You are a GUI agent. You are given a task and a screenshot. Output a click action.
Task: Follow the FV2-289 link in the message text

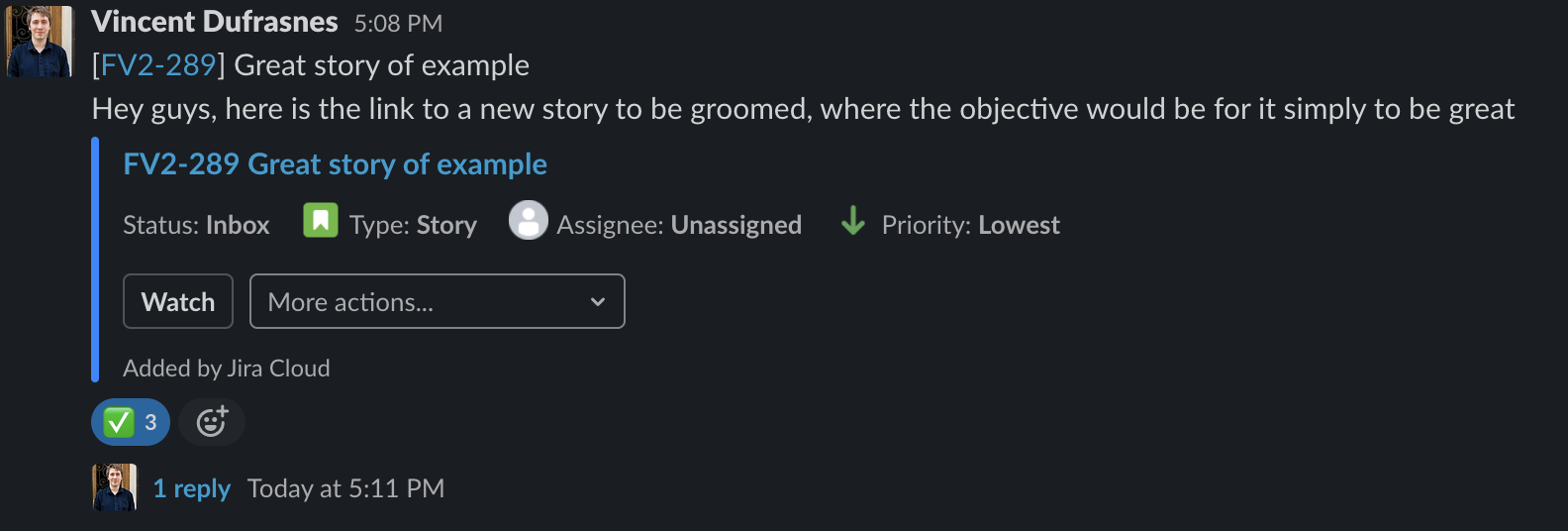tap(158, 65)
